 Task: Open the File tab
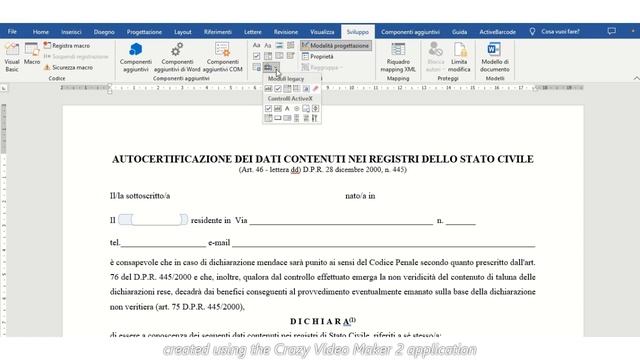tap(12, 31)
